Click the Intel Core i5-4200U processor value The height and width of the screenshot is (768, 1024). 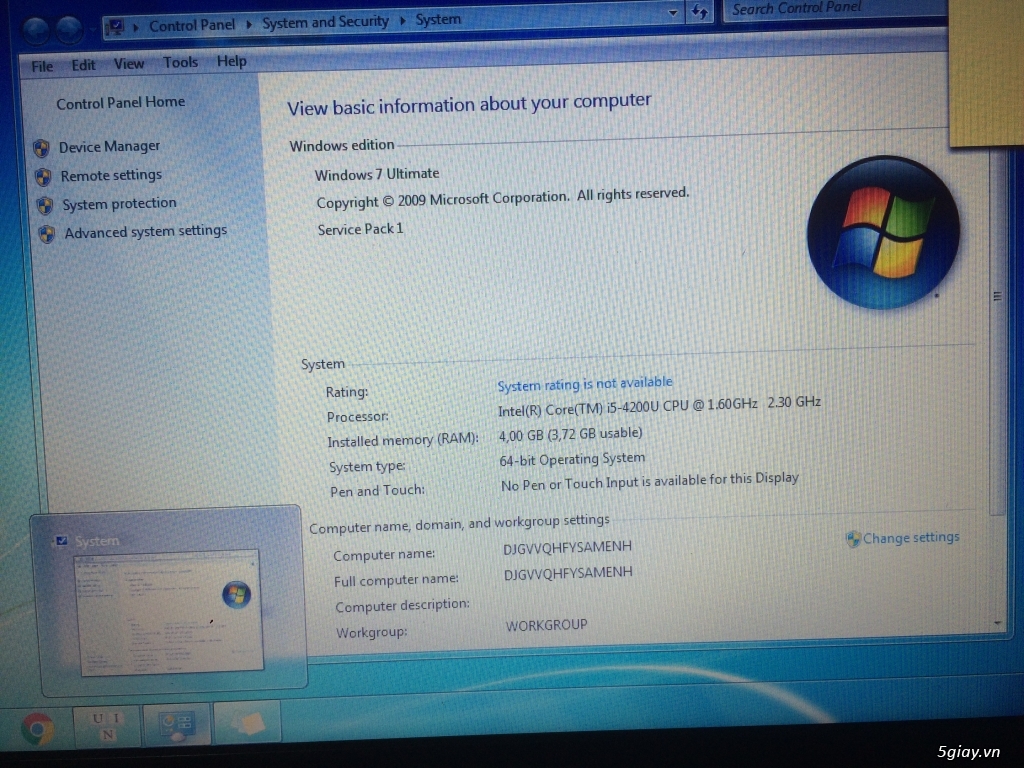coord(659,406)
